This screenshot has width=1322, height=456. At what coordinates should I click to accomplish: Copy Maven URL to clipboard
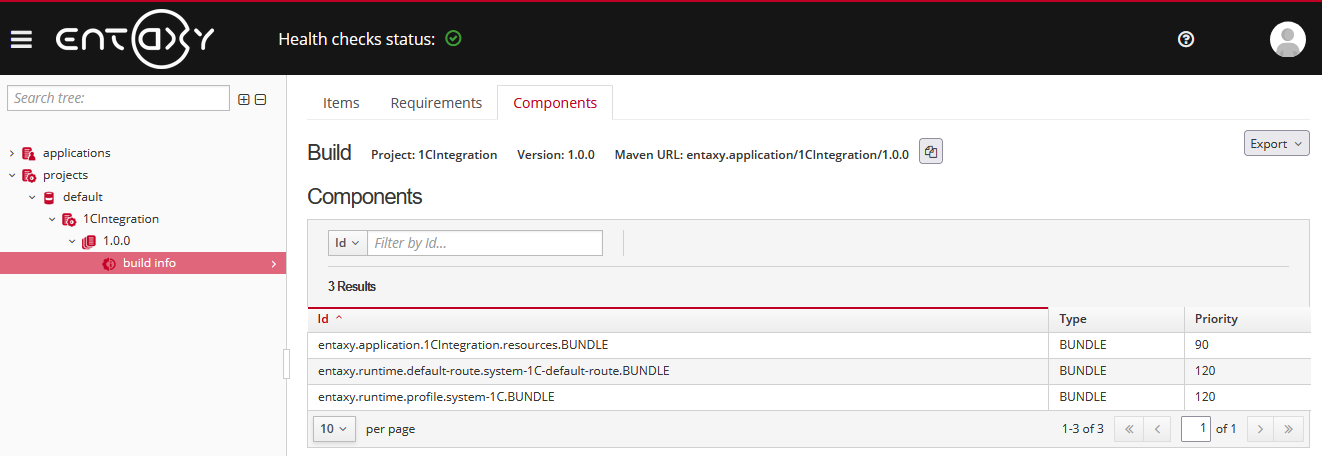pos(931,152)
